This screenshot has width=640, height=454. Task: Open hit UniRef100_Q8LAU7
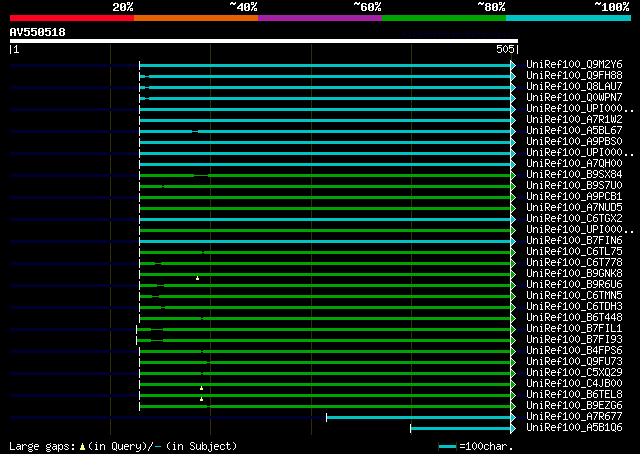coord(574,87)
